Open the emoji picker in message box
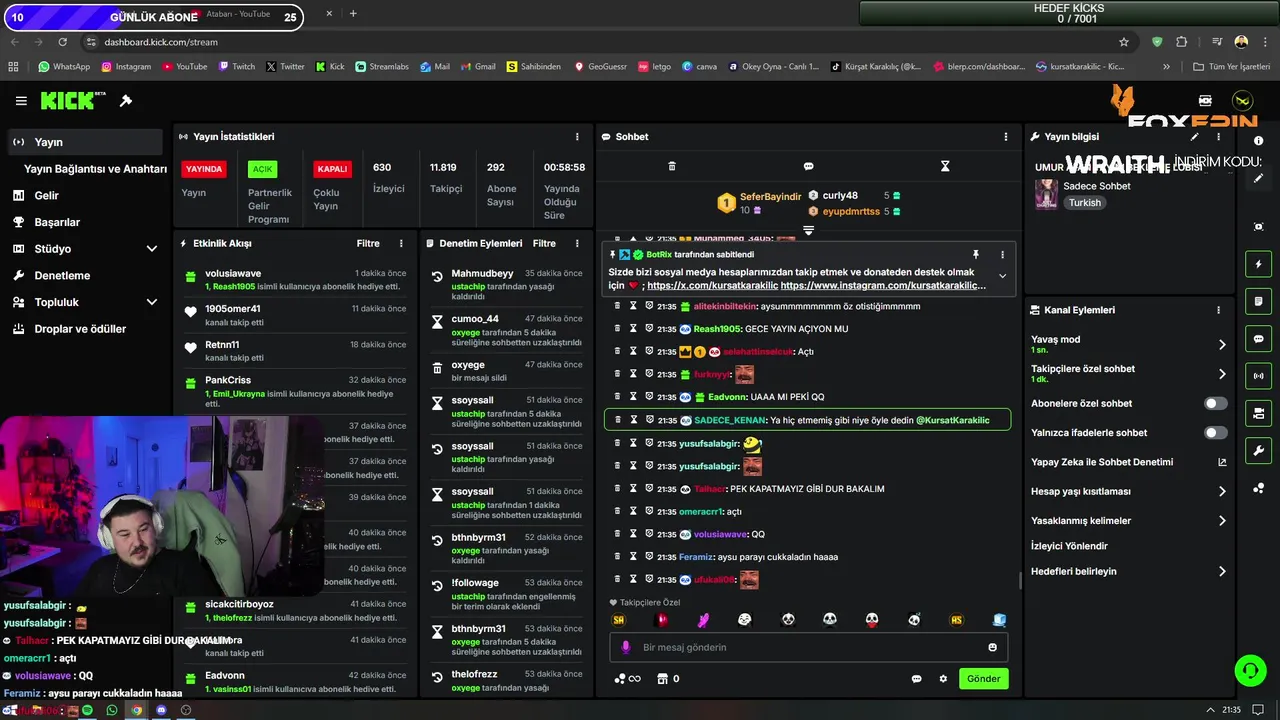The height and width of the screenshot is (720, 1280). [993, 647]
